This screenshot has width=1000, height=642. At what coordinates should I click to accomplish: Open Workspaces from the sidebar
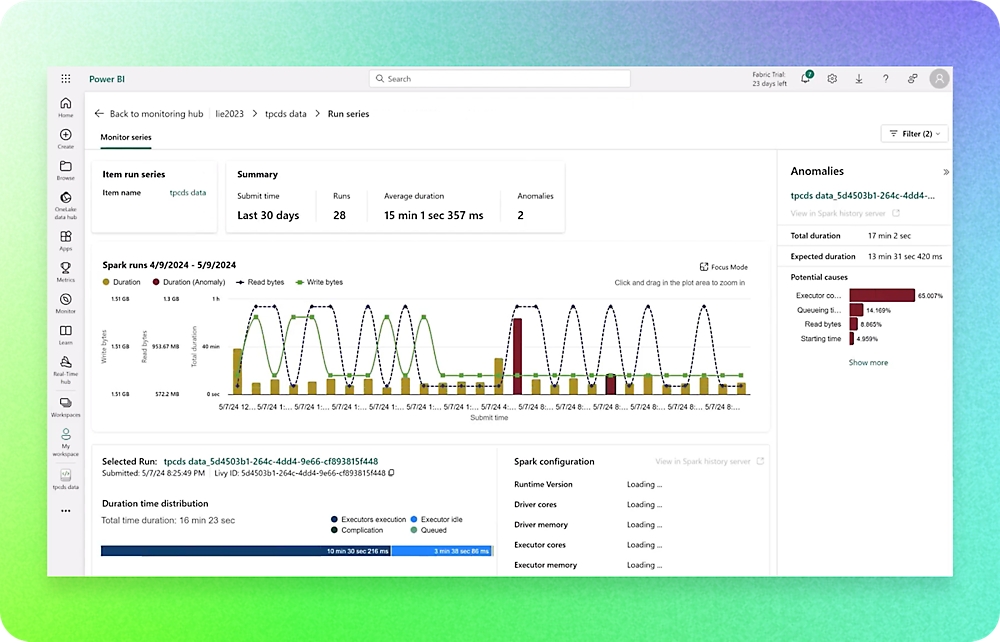66,406
